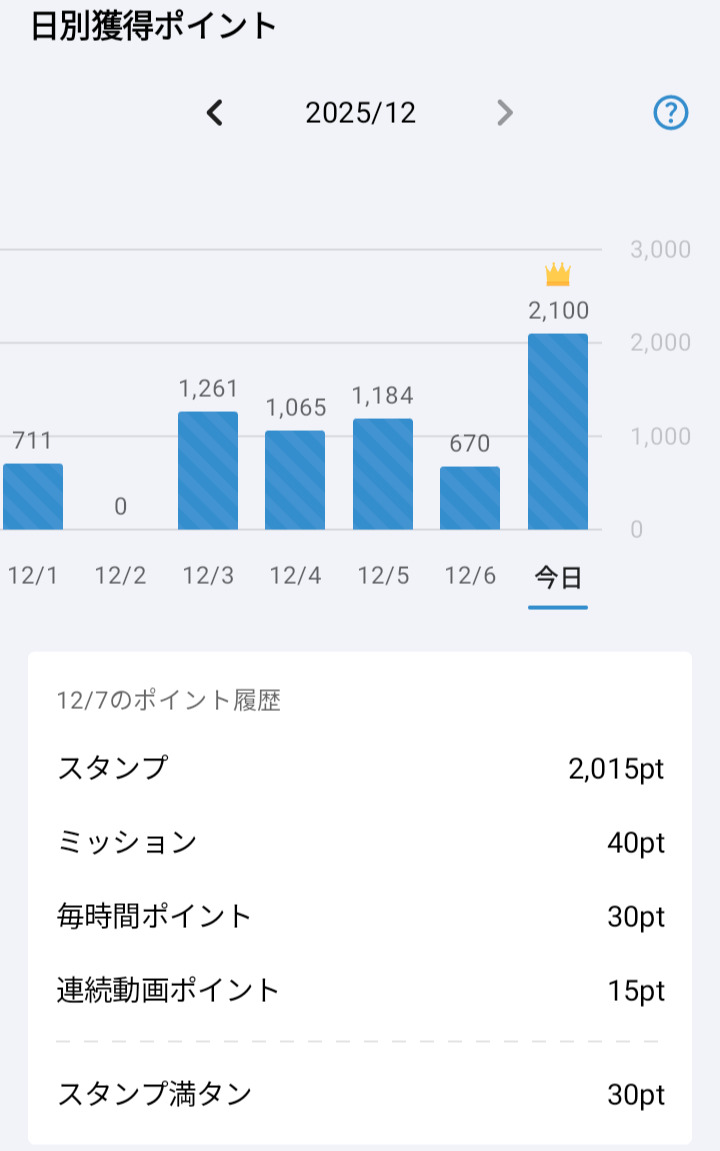Viewport: 720px width, 1151px height.
Task: Switch to the 12/2 date label
Action: point(120,577)
